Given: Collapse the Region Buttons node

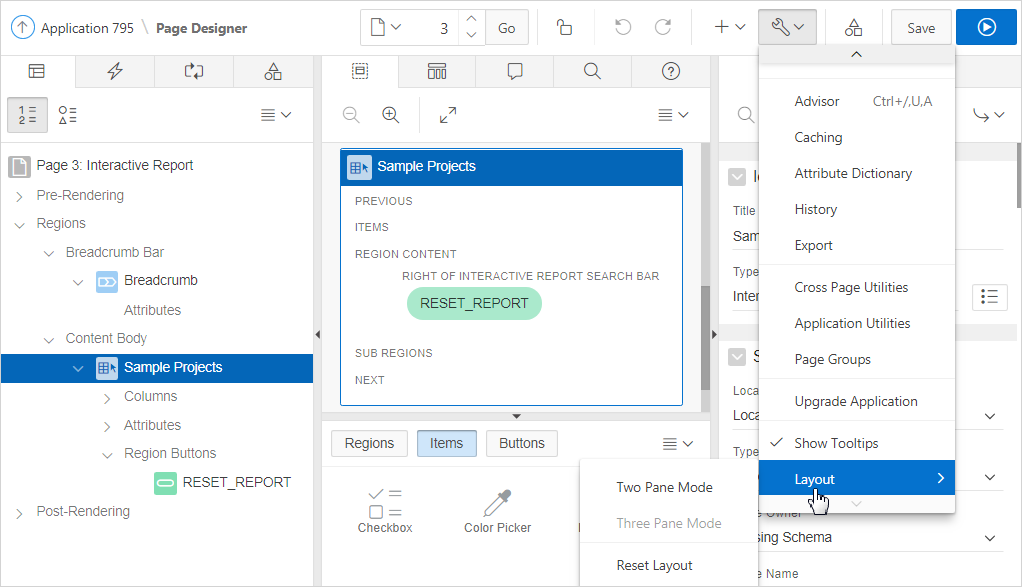Looking at the screenshot, I should pyautogui.click(x=107, y=454).
